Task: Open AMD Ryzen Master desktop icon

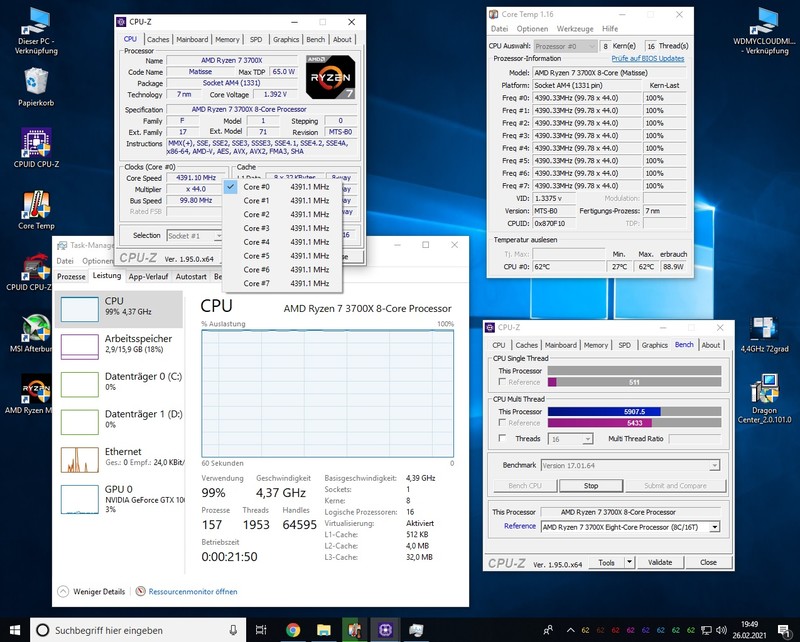Action: 30,394
